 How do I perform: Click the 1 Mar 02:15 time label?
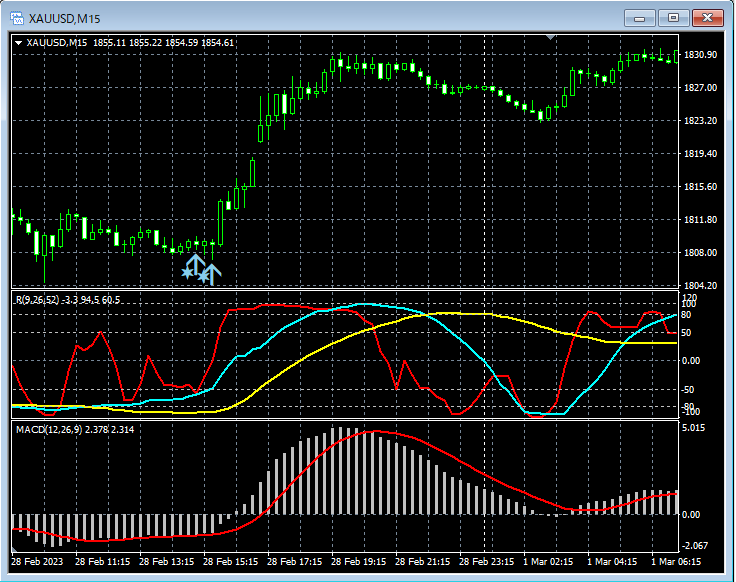coord(549,562)
